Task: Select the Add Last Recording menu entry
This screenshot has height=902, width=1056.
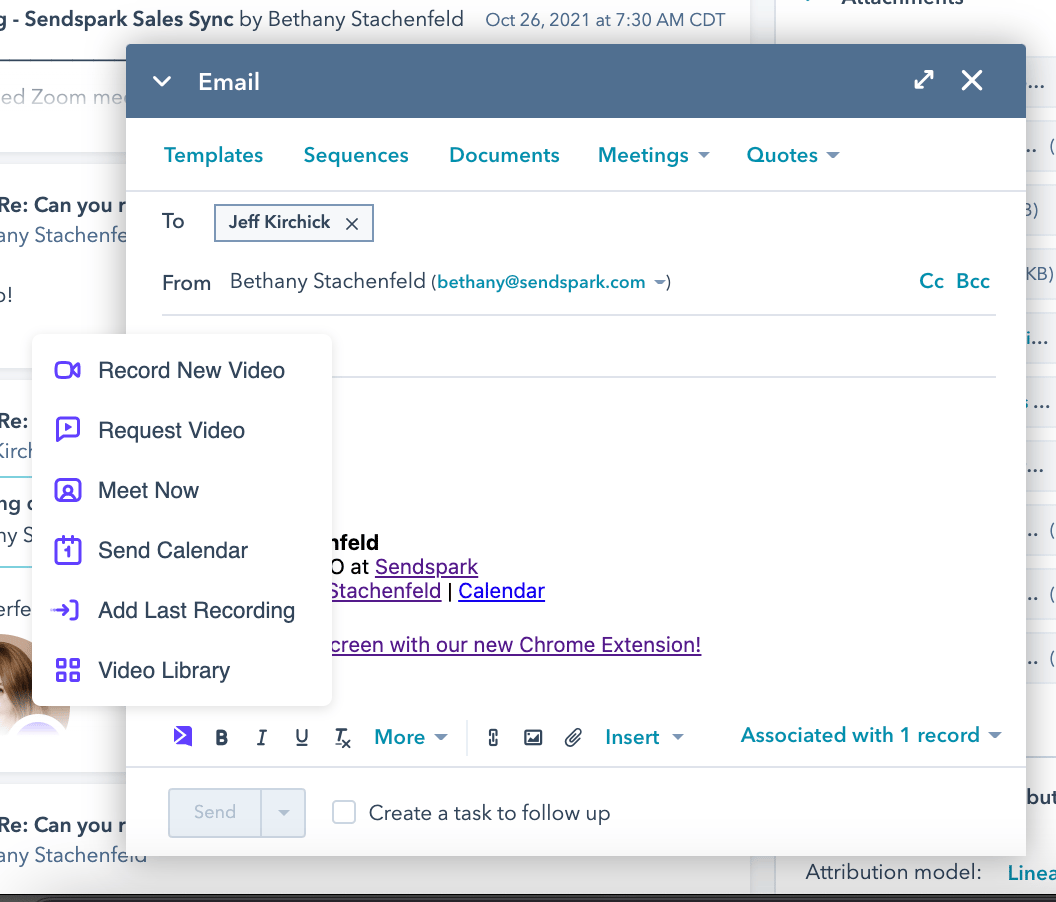Action: [182, 610]
